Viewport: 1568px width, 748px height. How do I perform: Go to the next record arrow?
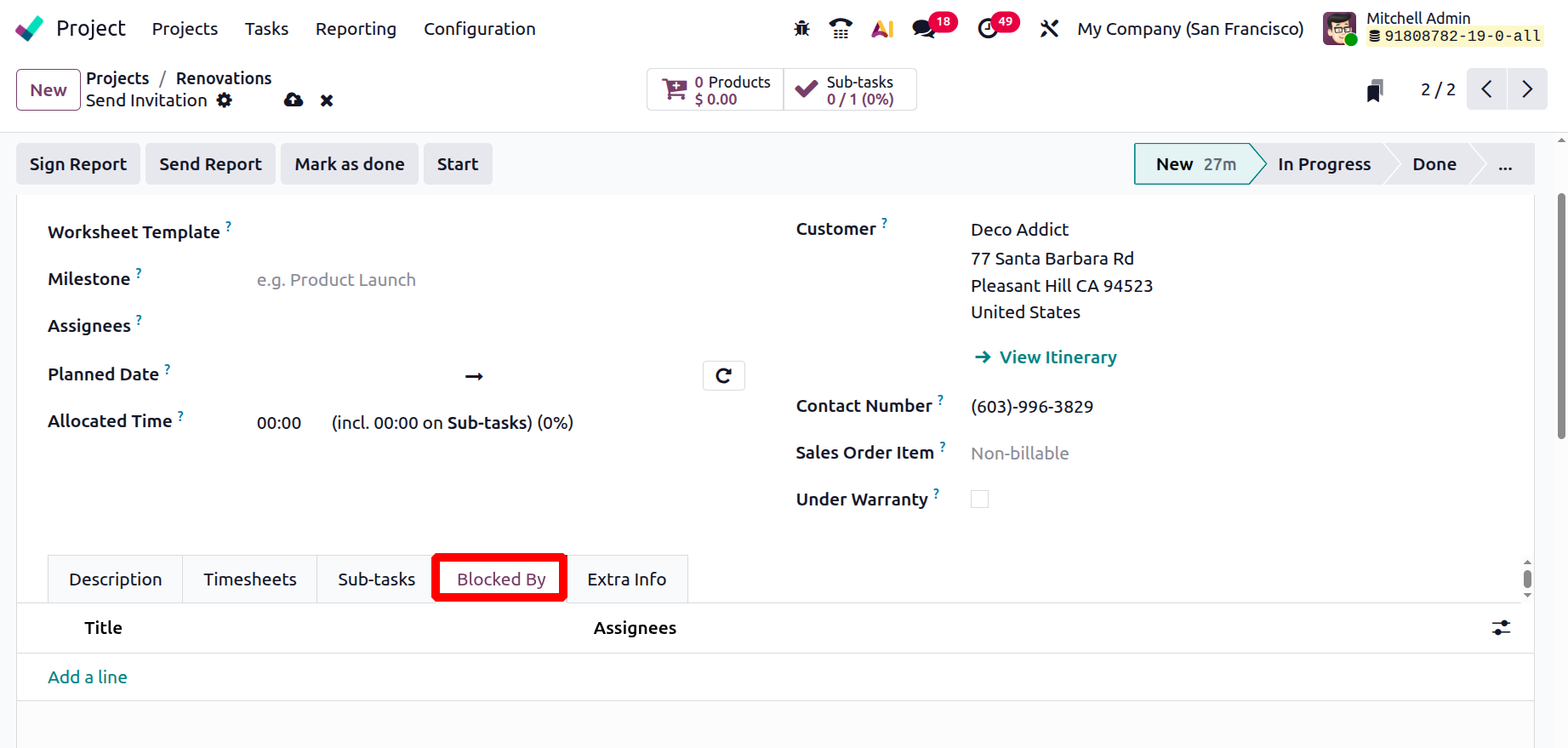(x=1527, y=89)
